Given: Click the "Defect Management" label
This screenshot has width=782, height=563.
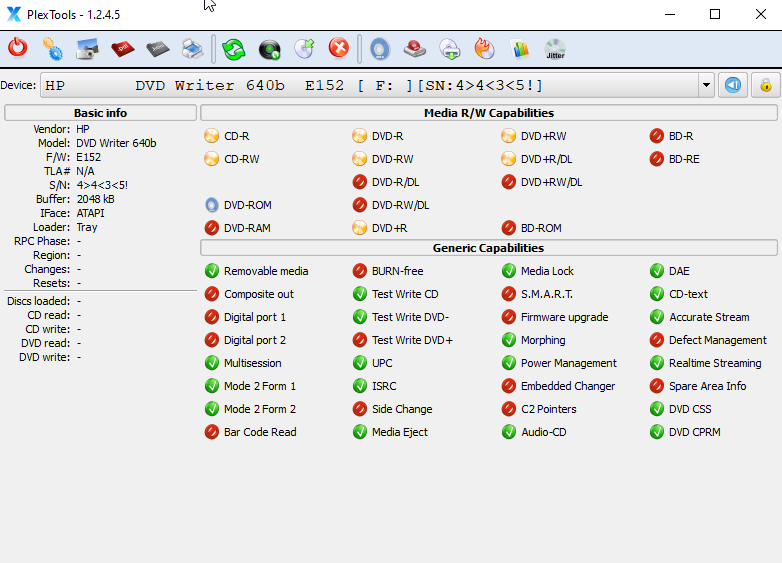Looking at the screenshot, I should pos(718,340).
